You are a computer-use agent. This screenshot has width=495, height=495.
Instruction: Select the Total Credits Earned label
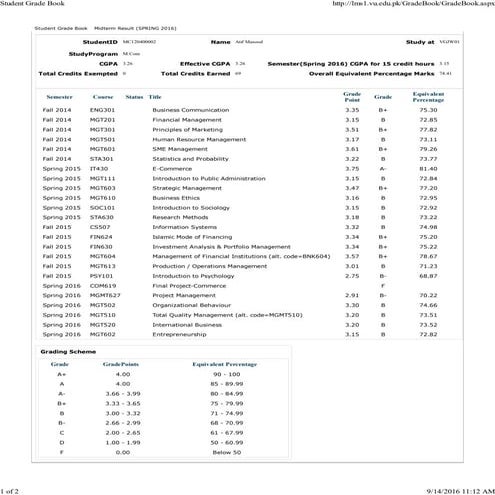[x=196, y=74]
